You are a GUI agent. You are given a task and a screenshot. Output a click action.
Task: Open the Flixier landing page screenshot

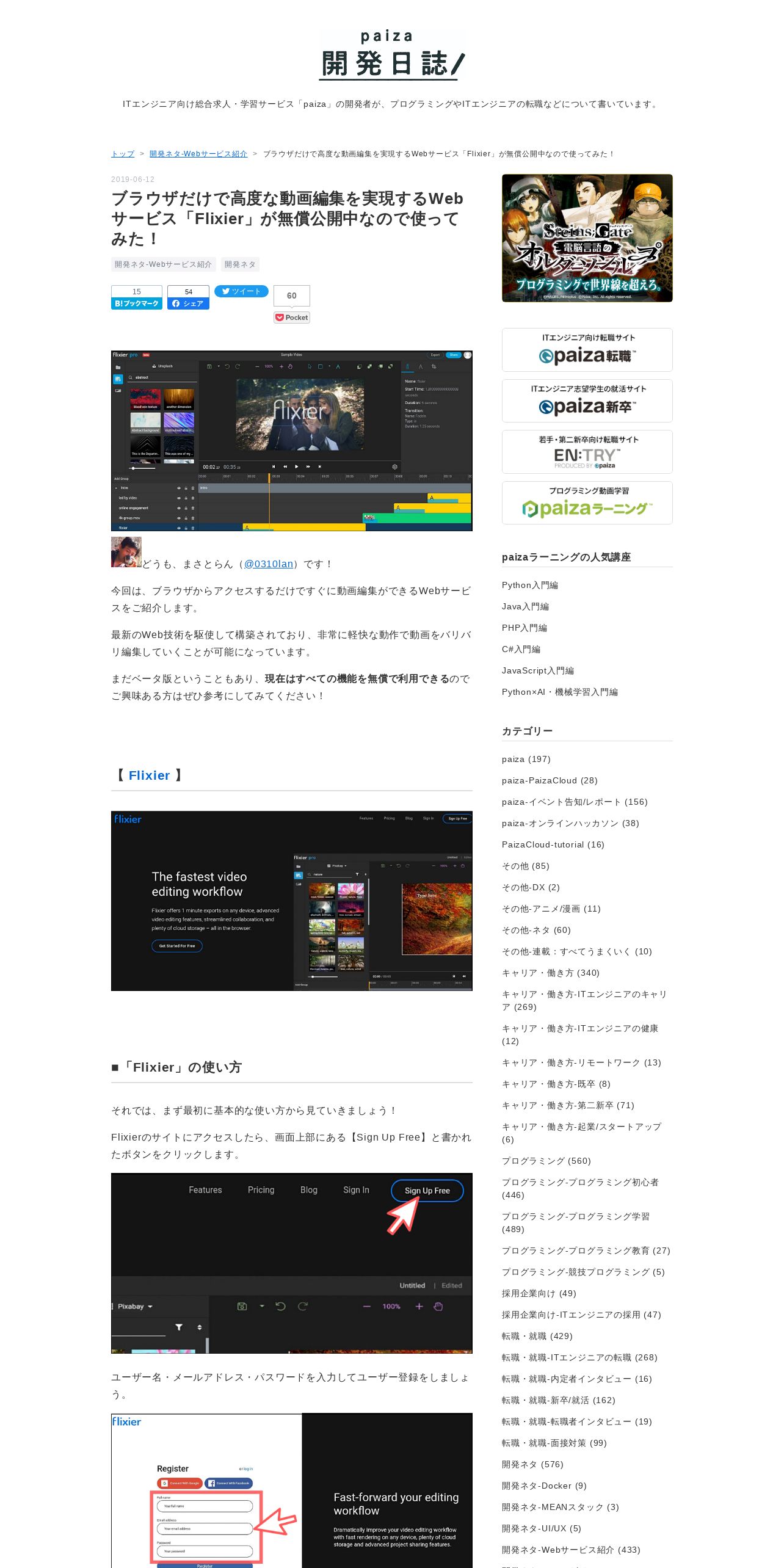(x=292, y=901)
